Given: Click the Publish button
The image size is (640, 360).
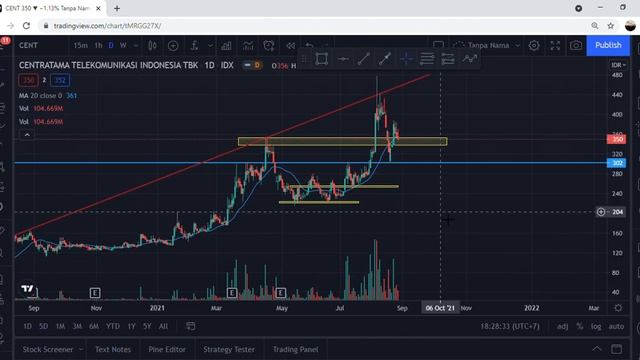Looking at the screenshot, I should point(608,45).
